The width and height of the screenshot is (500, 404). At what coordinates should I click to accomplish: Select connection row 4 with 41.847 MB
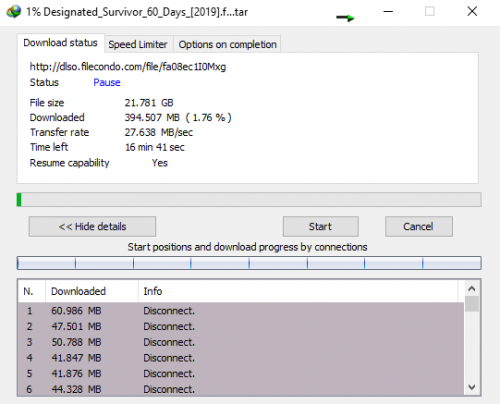241,358
